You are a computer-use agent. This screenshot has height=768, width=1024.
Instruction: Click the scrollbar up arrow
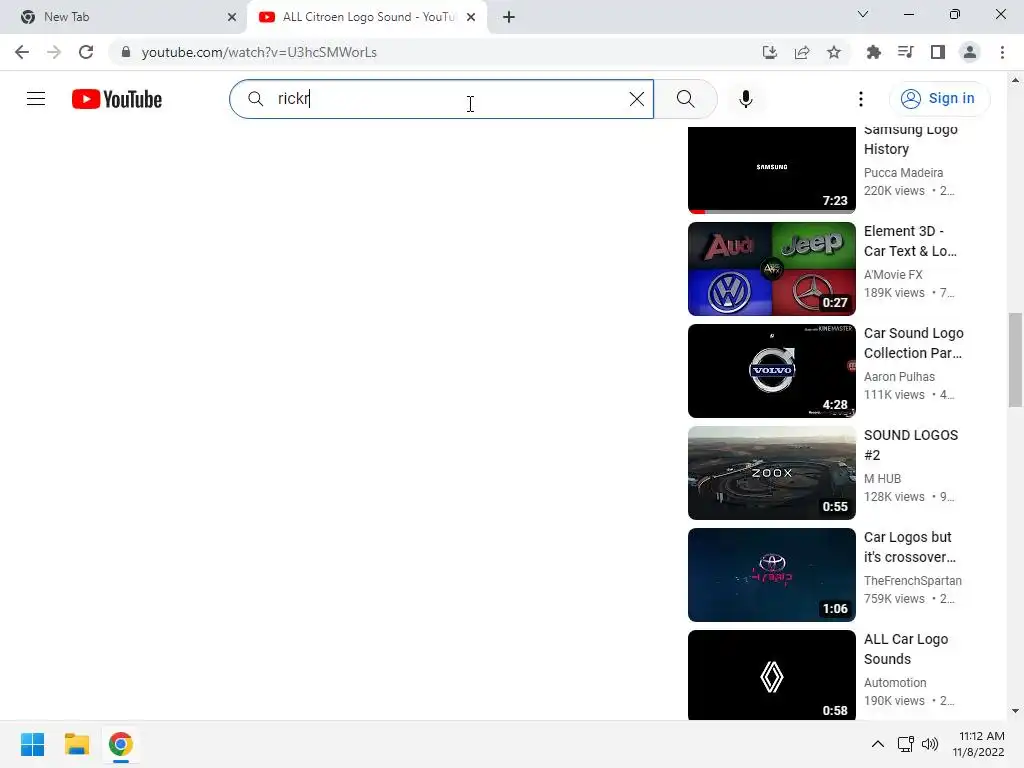point(1015,80)
